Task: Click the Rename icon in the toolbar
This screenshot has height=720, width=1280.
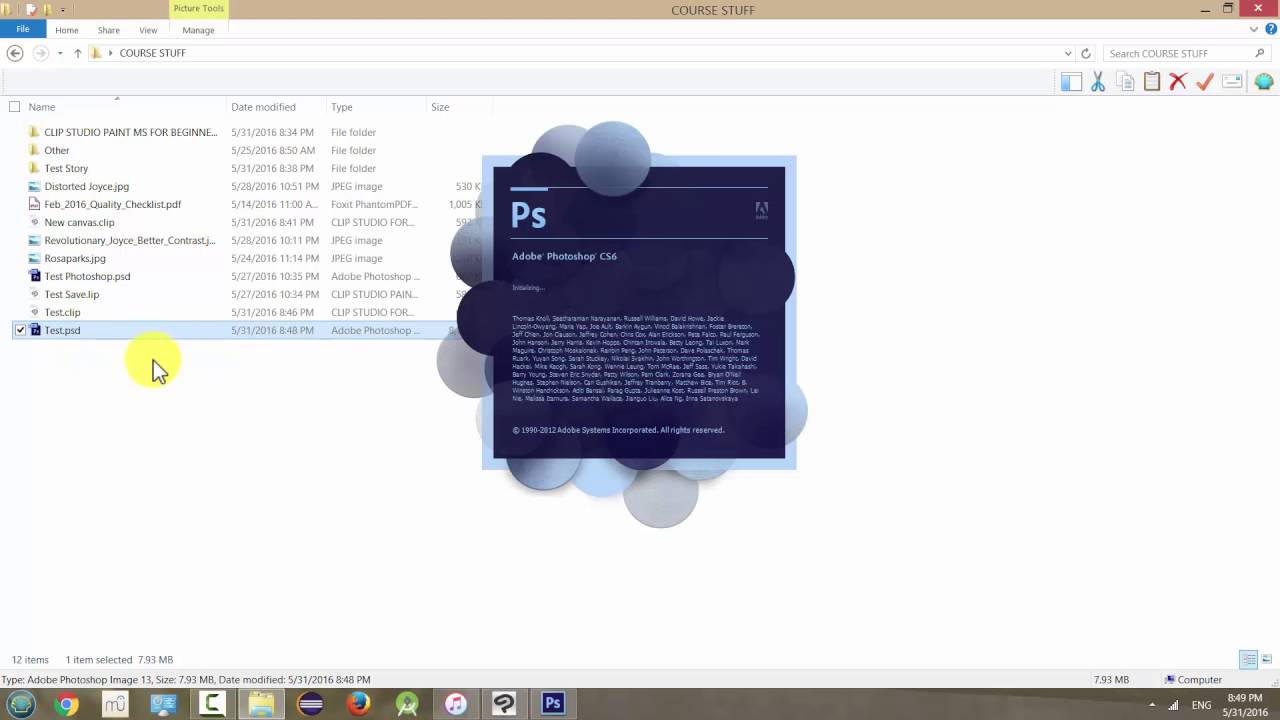Action: [x=1232, y=82]
